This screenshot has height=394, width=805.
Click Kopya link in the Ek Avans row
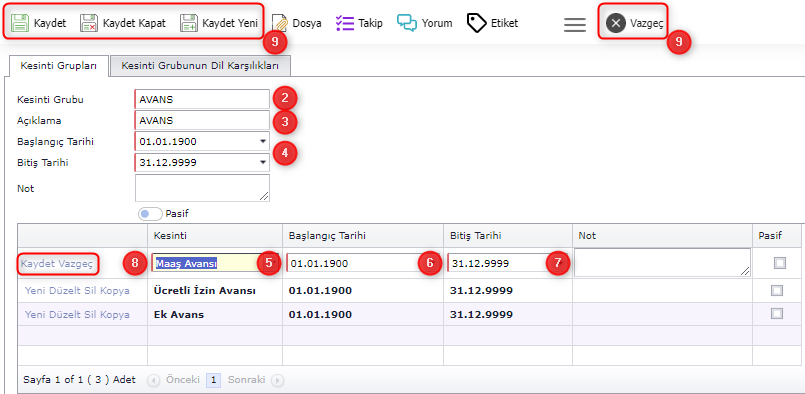pos(113,314)
